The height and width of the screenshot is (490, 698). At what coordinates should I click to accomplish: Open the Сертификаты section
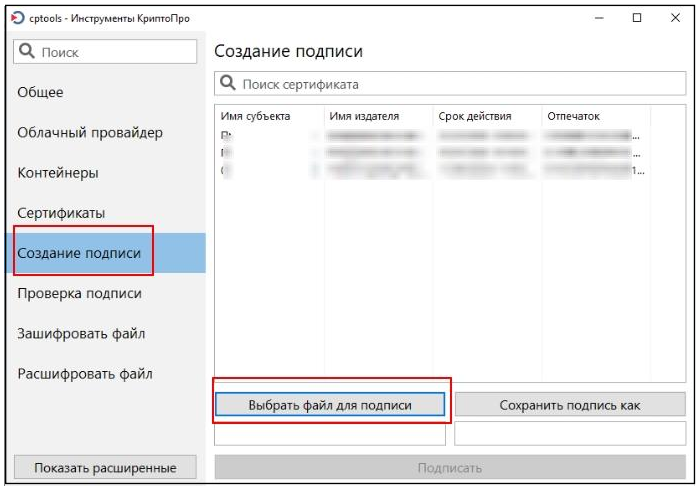pyautogui.click(x=61, y=213)
